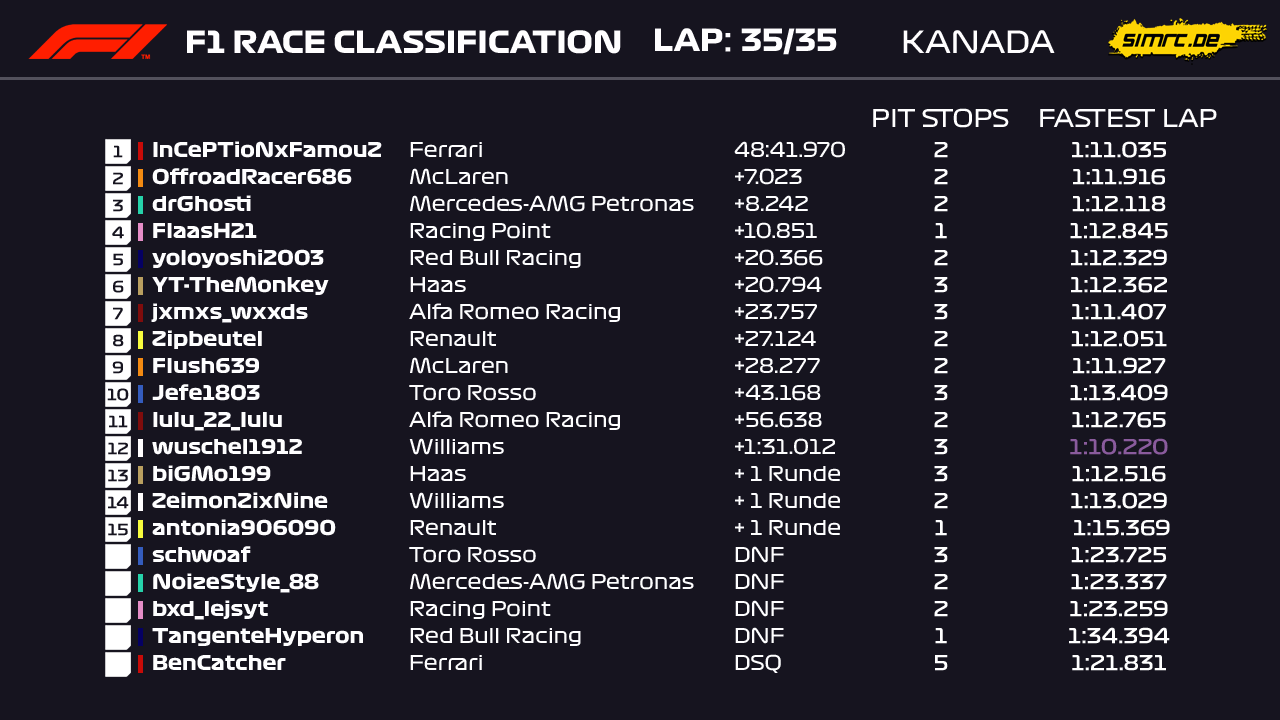Click the DSQ status for BenCatcher

pos(757,663)
